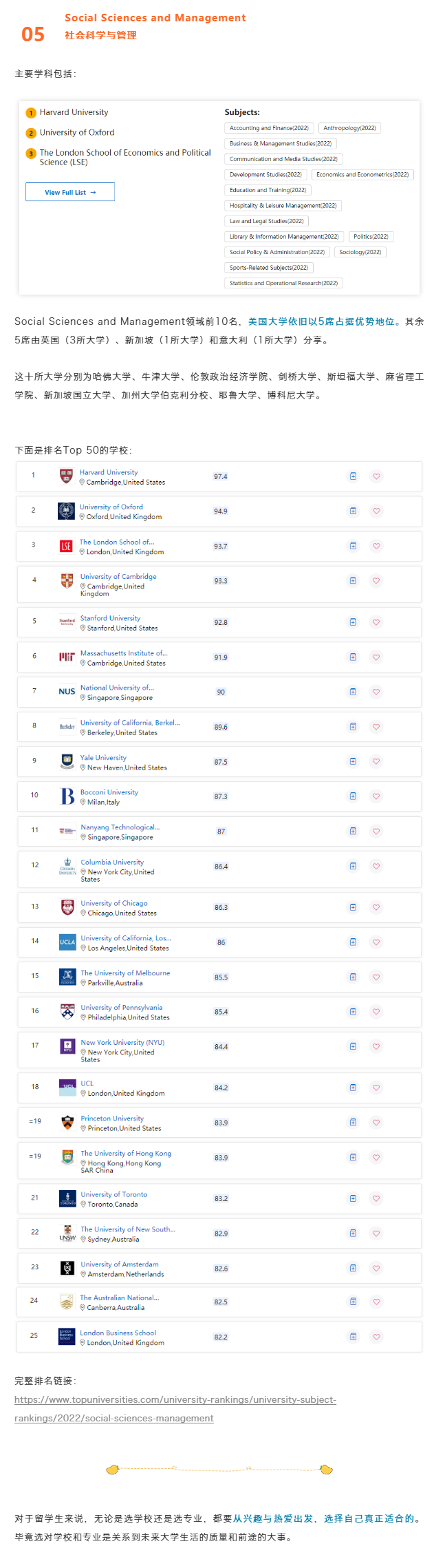Select the Sociology(2022) subject tag

tap(360, 252)
